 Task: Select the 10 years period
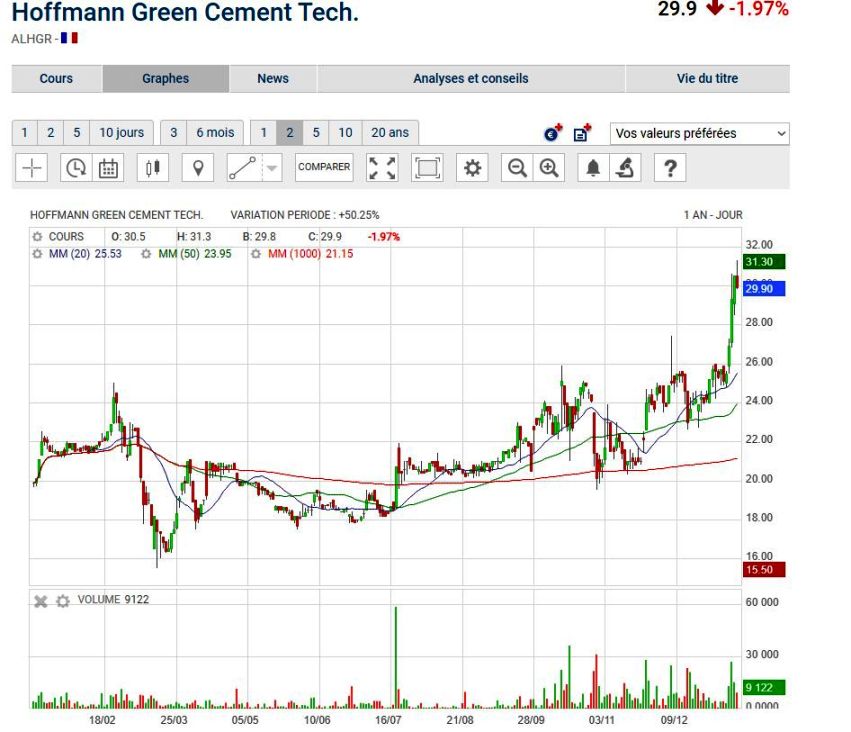pos(346,133)
